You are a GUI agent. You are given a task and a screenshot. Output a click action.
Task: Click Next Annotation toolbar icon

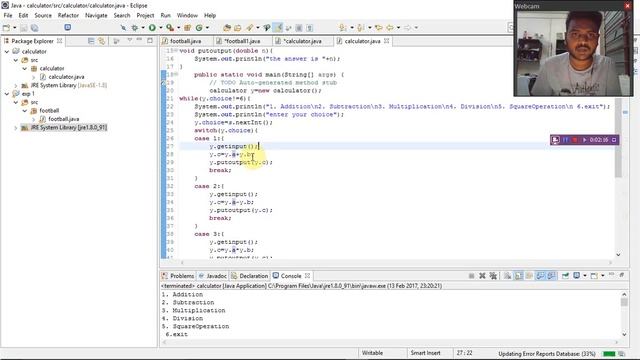pyautogui.click(x=343, y=28)
